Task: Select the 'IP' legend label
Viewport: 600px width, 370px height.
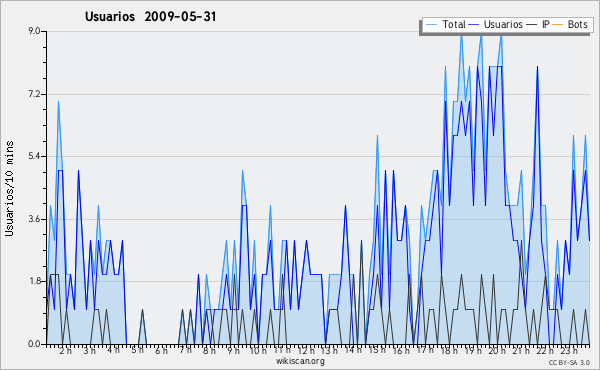Action: click(546, 24)
